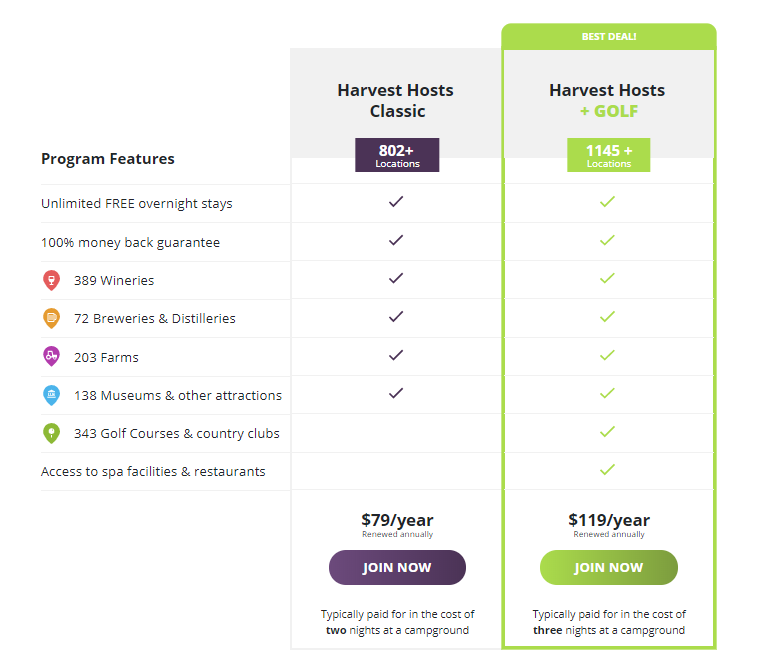Screen dimensions: 758x671
Task: Select the purple 802+ Locations badge
Action: 397,155
